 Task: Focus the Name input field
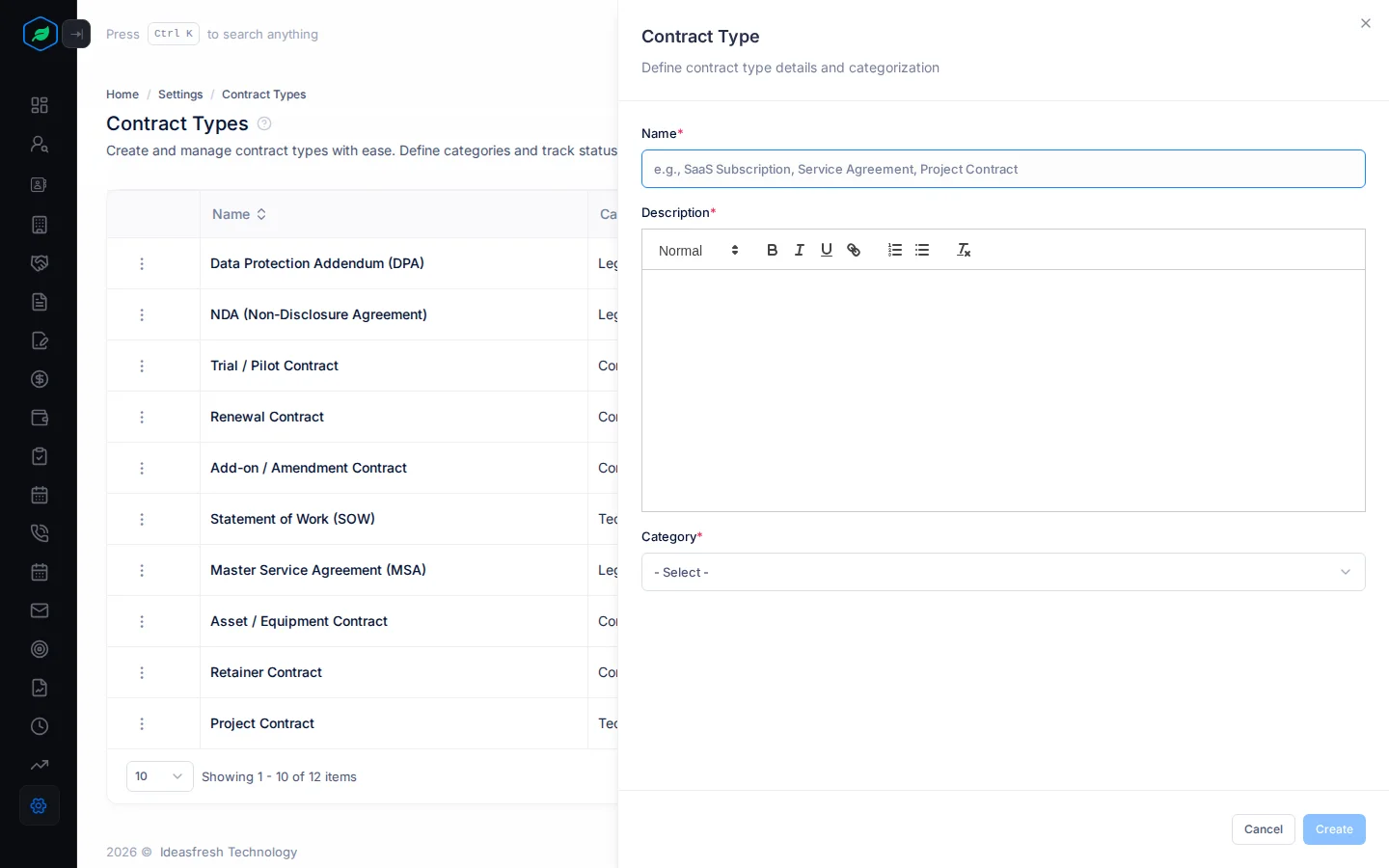(x=1003, y=169)
